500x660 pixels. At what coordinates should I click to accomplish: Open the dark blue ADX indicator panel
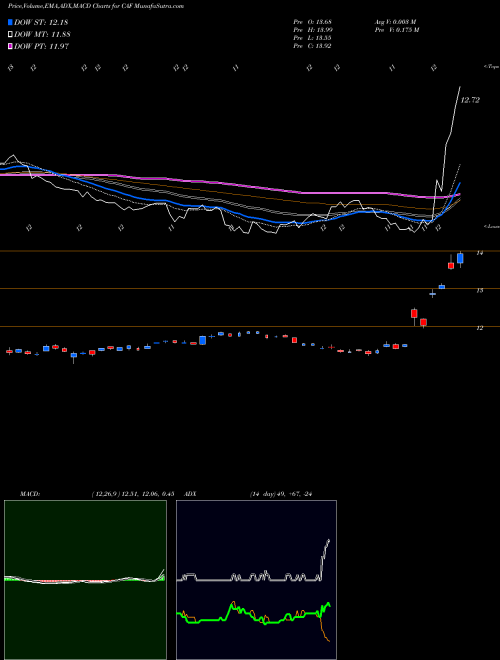point(256,580)
